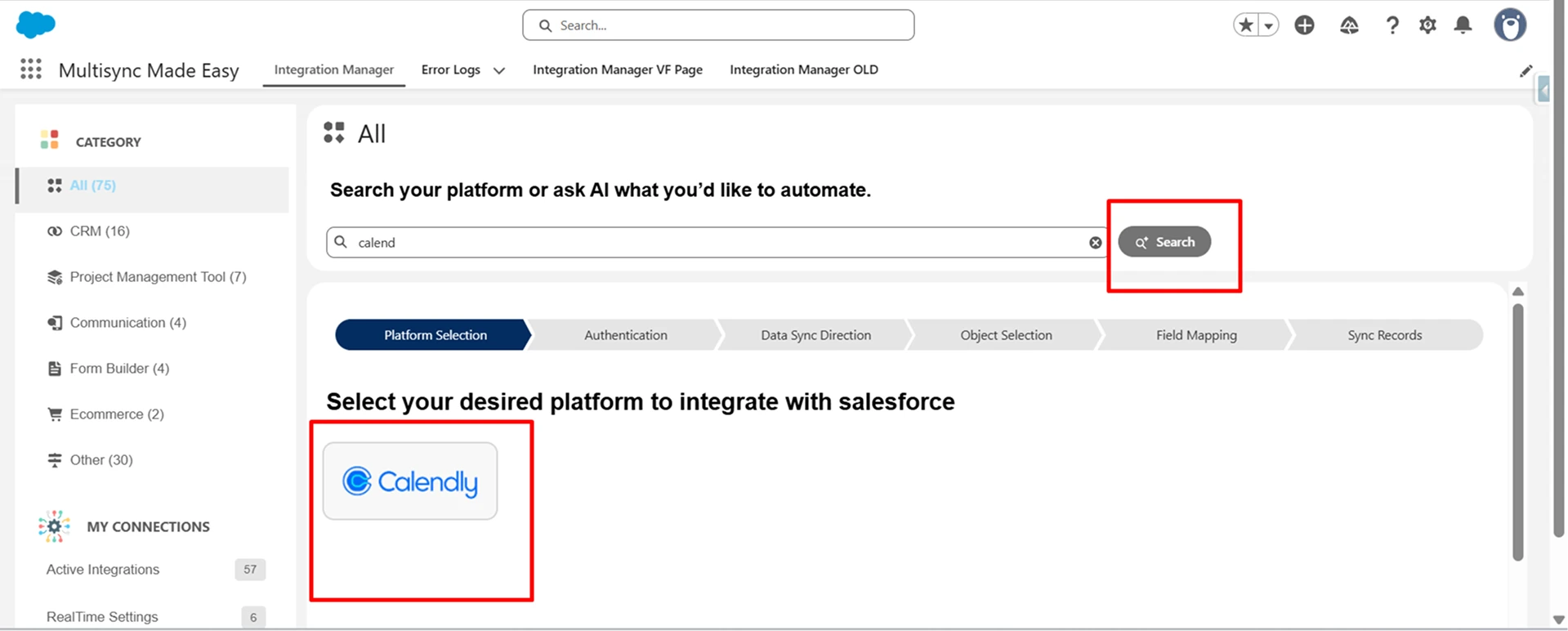Go to the Data Sync Direction step
1568x631 pixels.
click(x=816, y=335)
